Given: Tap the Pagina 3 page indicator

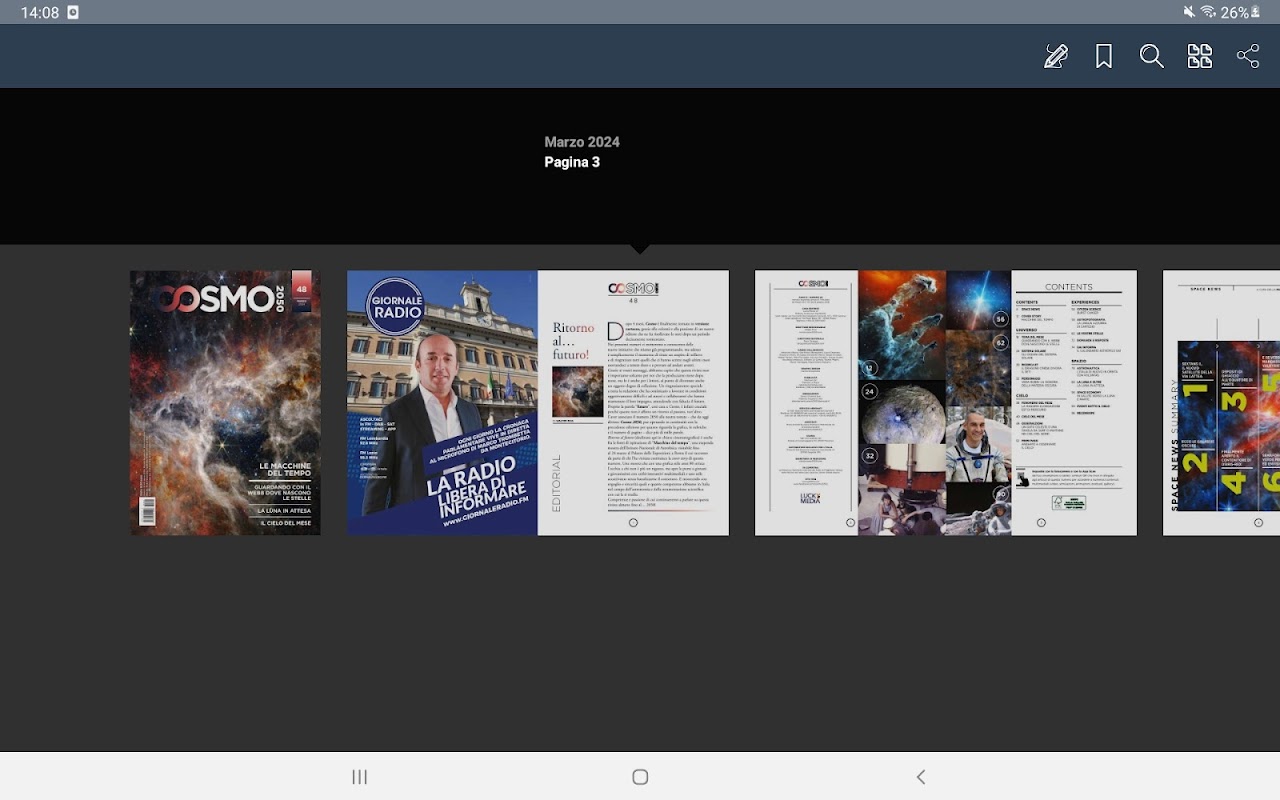Looking at the screenshot, I should pyautogui.click(x=572, y=162).
